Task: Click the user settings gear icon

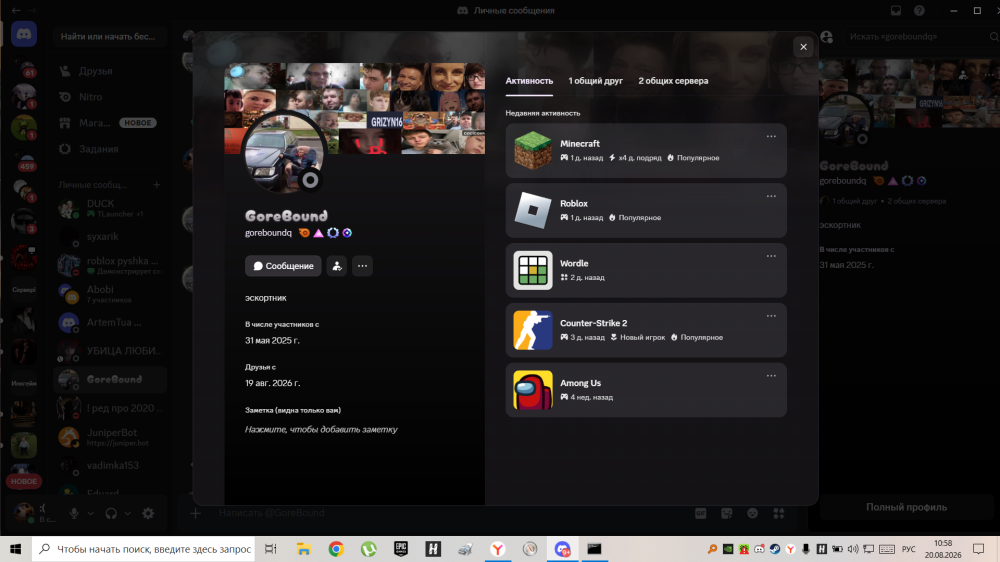Action: click(148, 514)
